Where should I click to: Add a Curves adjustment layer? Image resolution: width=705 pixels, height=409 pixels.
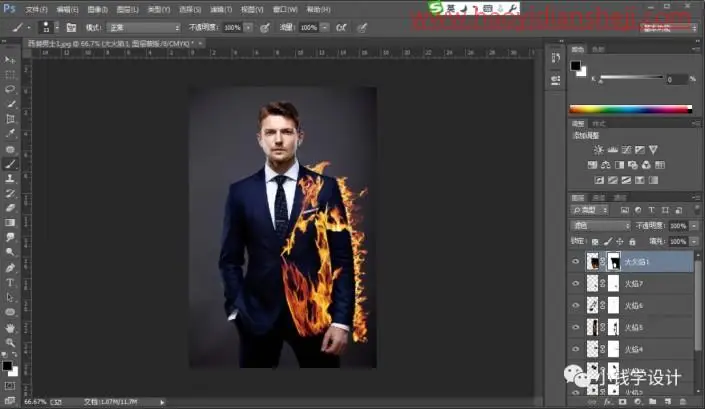point(626,150)
